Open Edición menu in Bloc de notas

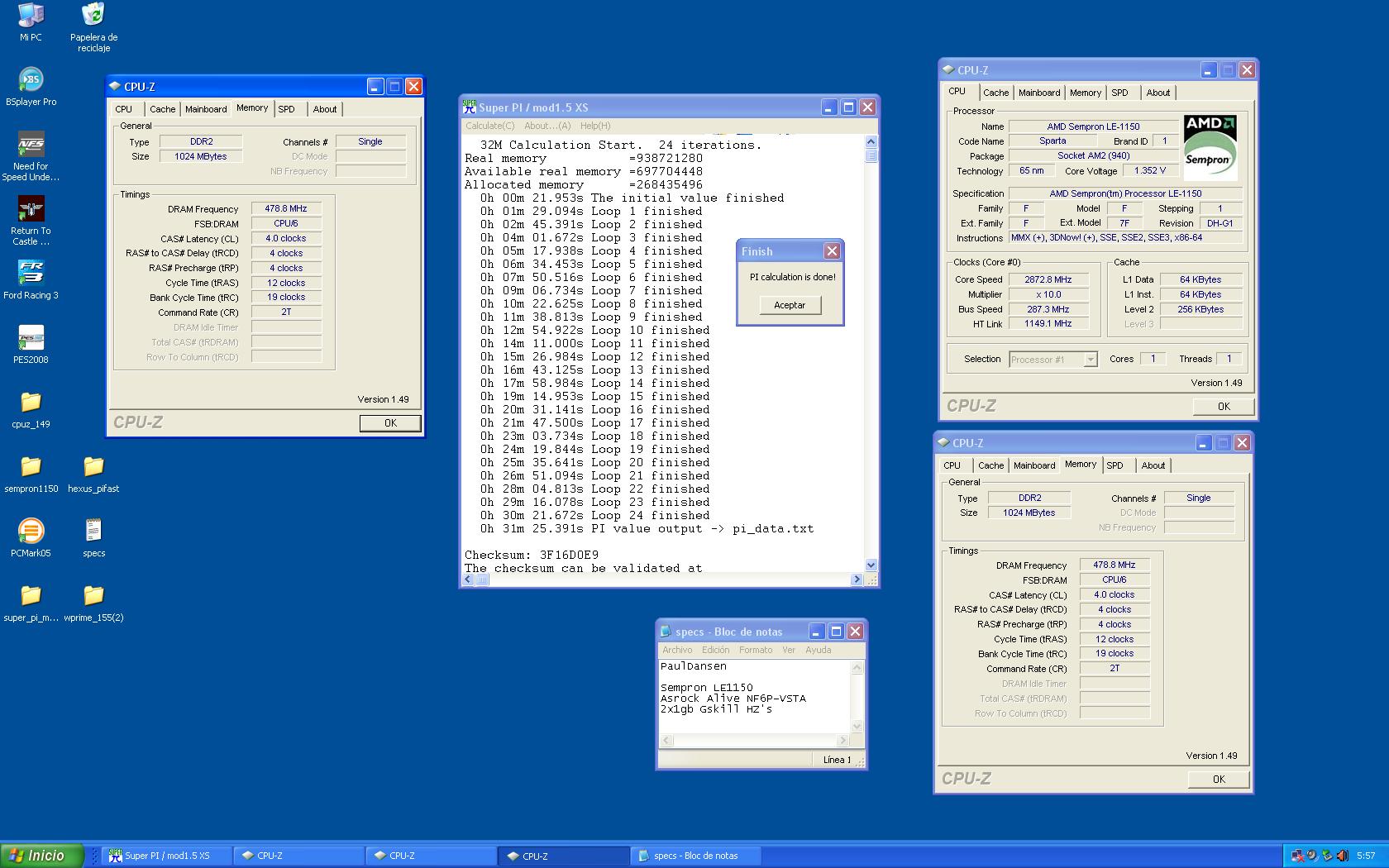click(716, 650)
